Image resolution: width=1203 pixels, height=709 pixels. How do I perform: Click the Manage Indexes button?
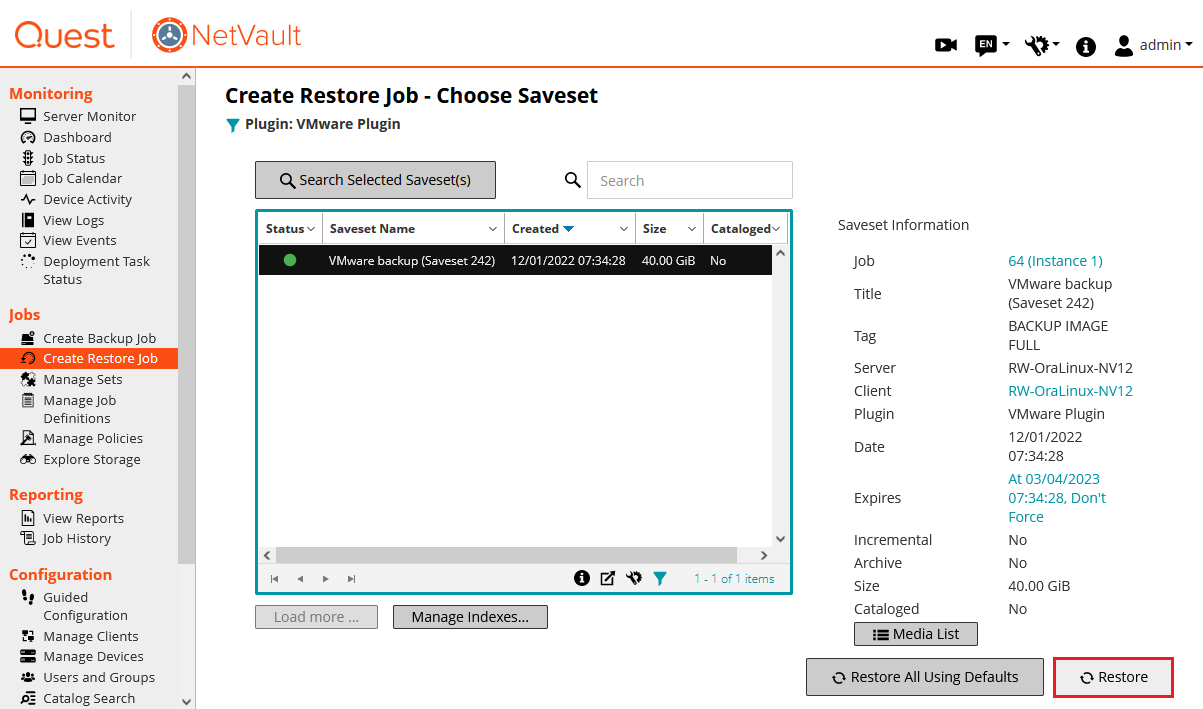[470, 617]
